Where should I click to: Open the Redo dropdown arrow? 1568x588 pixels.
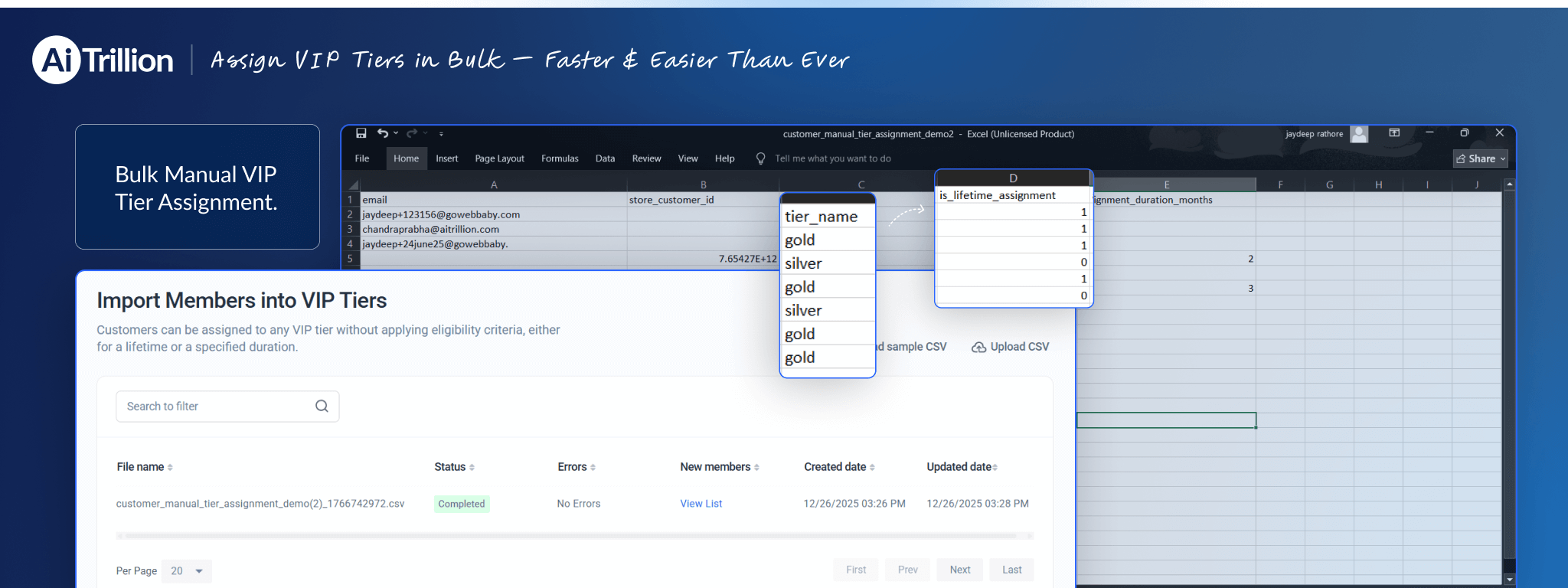tap(426, 133)
